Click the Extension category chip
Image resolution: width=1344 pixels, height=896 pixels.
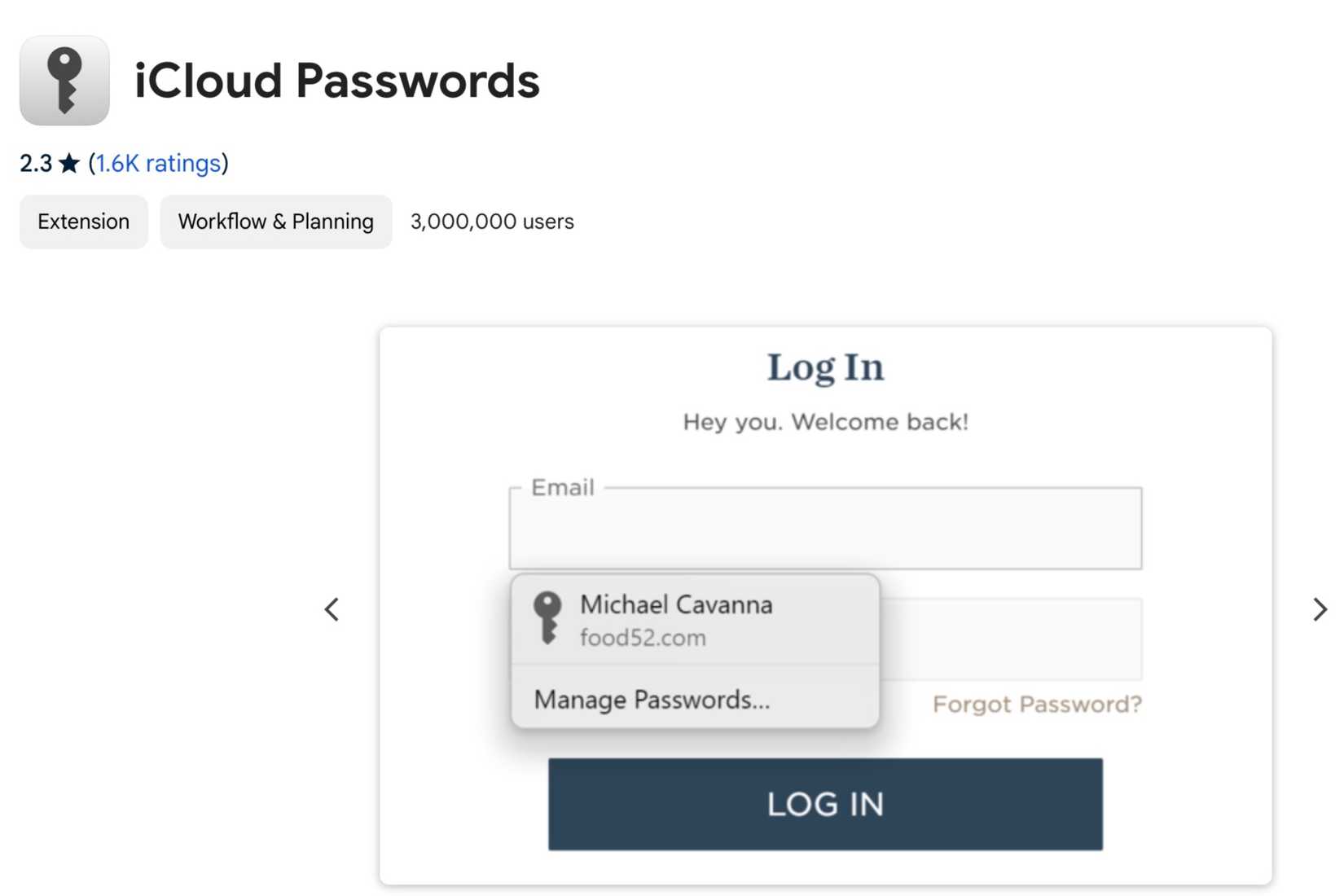(x=82, y=221)
